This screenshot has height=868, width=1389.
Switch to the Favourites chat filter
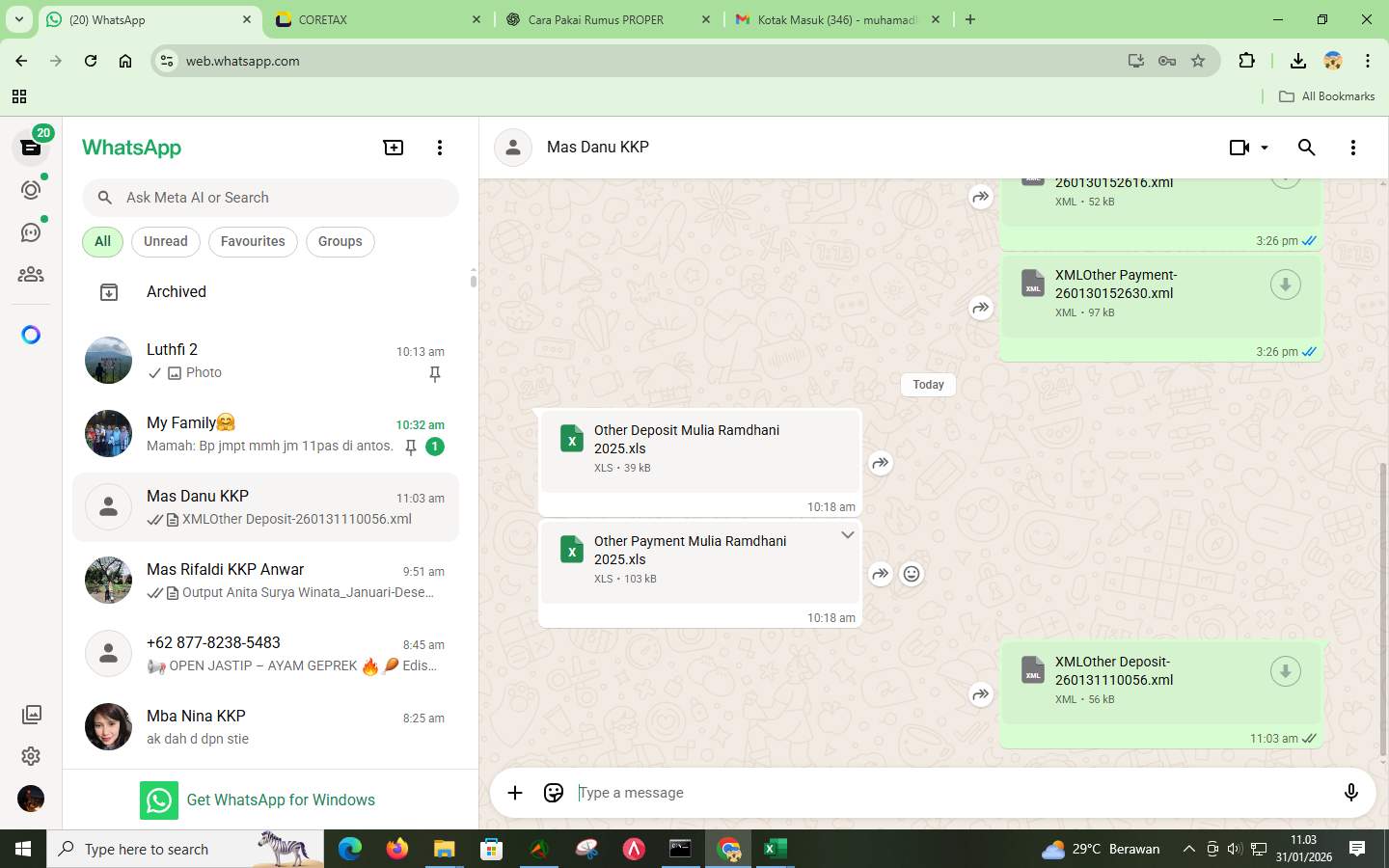tap(253, 241)
